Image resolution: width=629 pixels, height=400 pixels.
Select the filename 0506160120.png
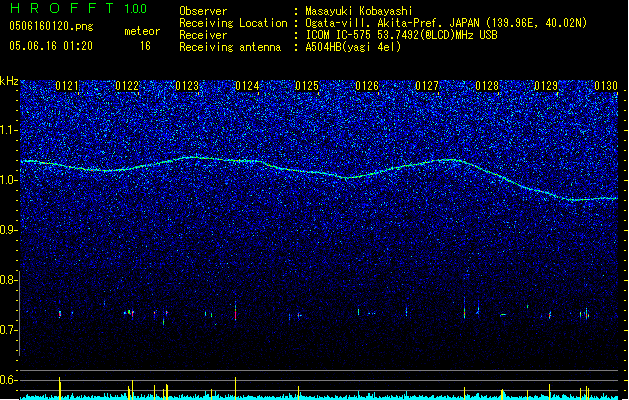51,26
